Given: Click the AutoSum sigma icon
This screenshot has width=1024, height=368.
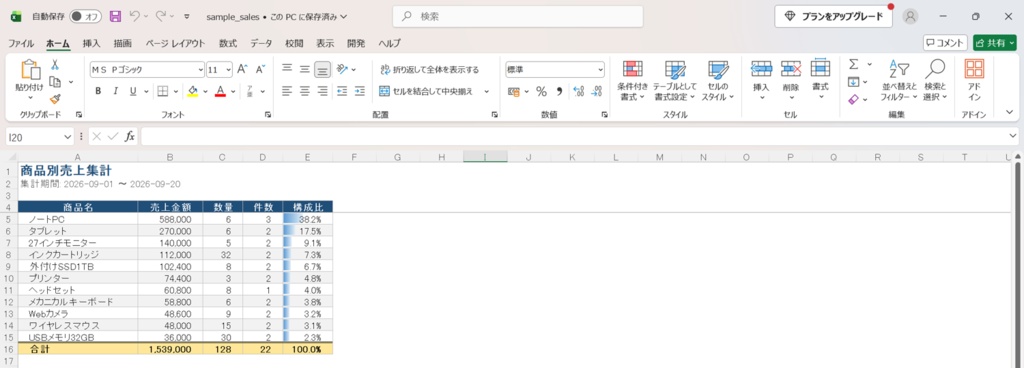Looking at the screenshot, I should 854,65.
